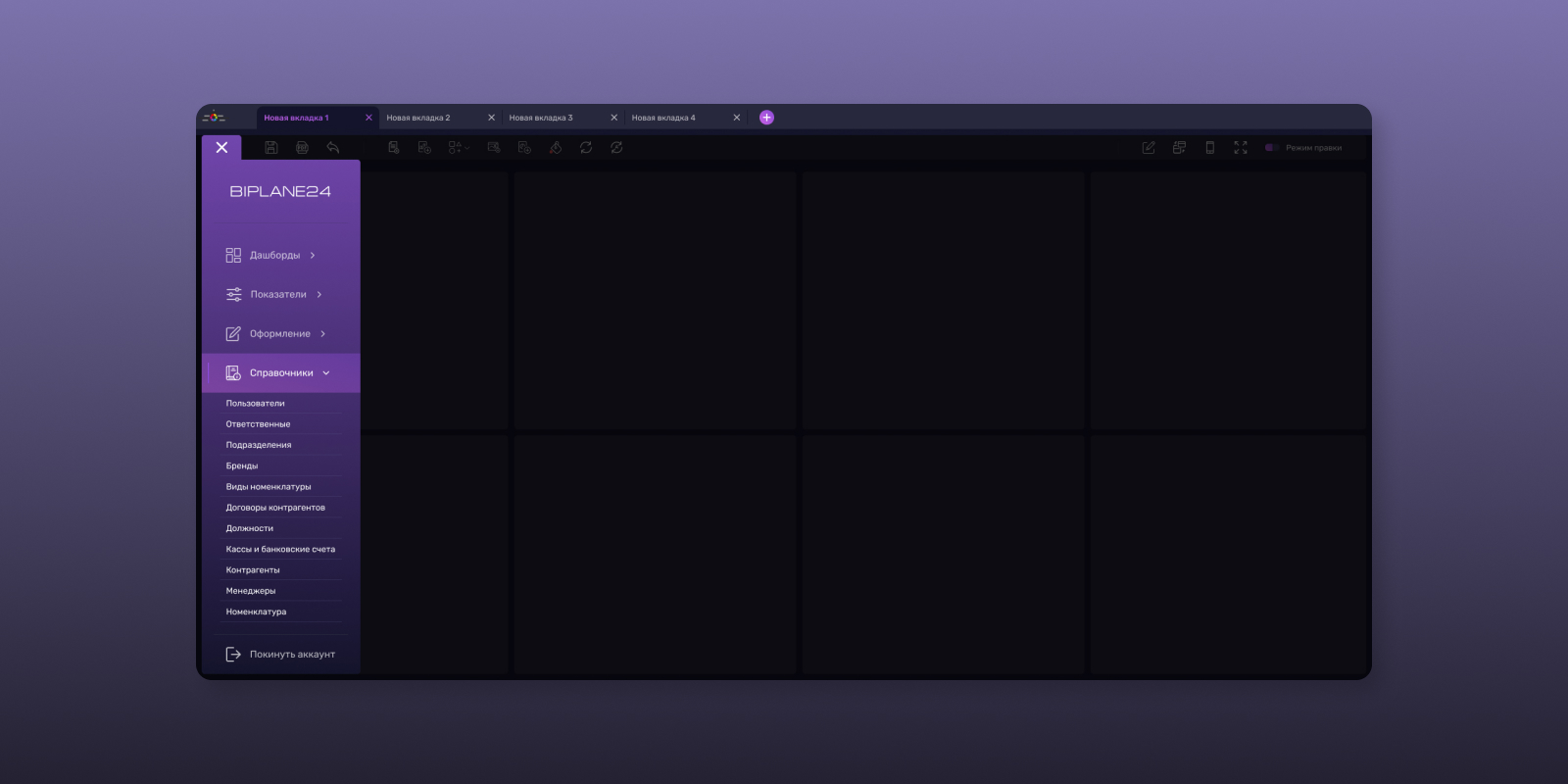Open Виды номенклатуры entry
Viewport: 1568px width, 784px height.
pos(281,486)
